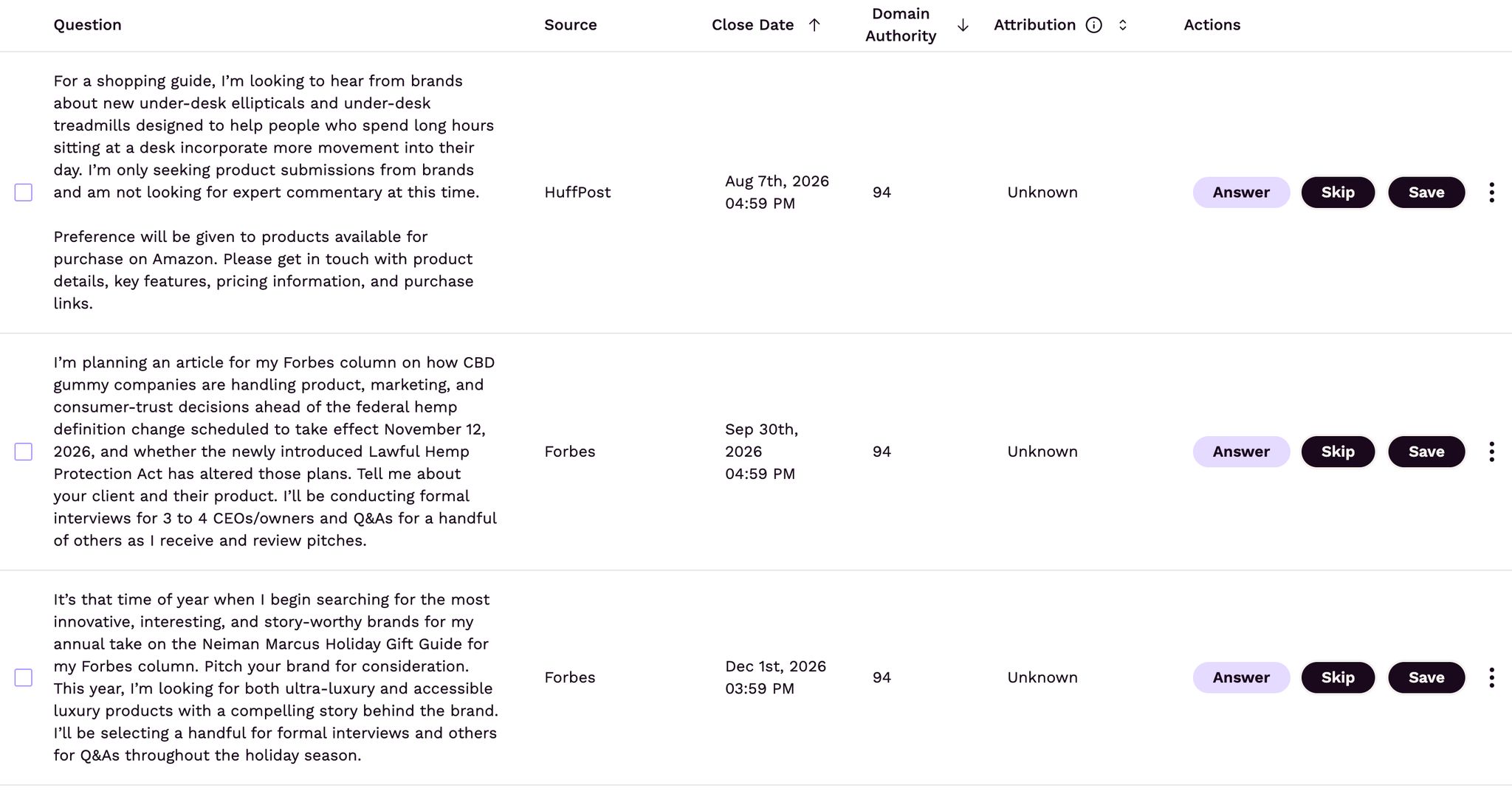This screenshot has height=791, width=1512.
Task: Toggle the Attribution column sort chevrons
Action: (1123, 25)
